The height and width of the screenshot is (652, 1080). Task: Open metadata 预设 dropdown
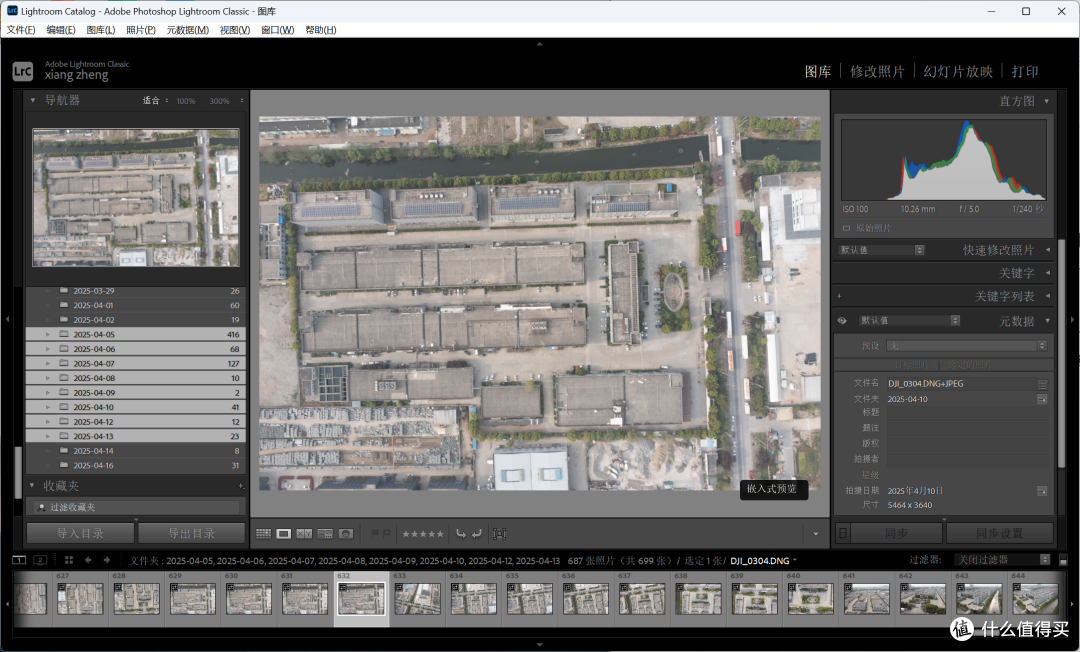coord(967,346)
